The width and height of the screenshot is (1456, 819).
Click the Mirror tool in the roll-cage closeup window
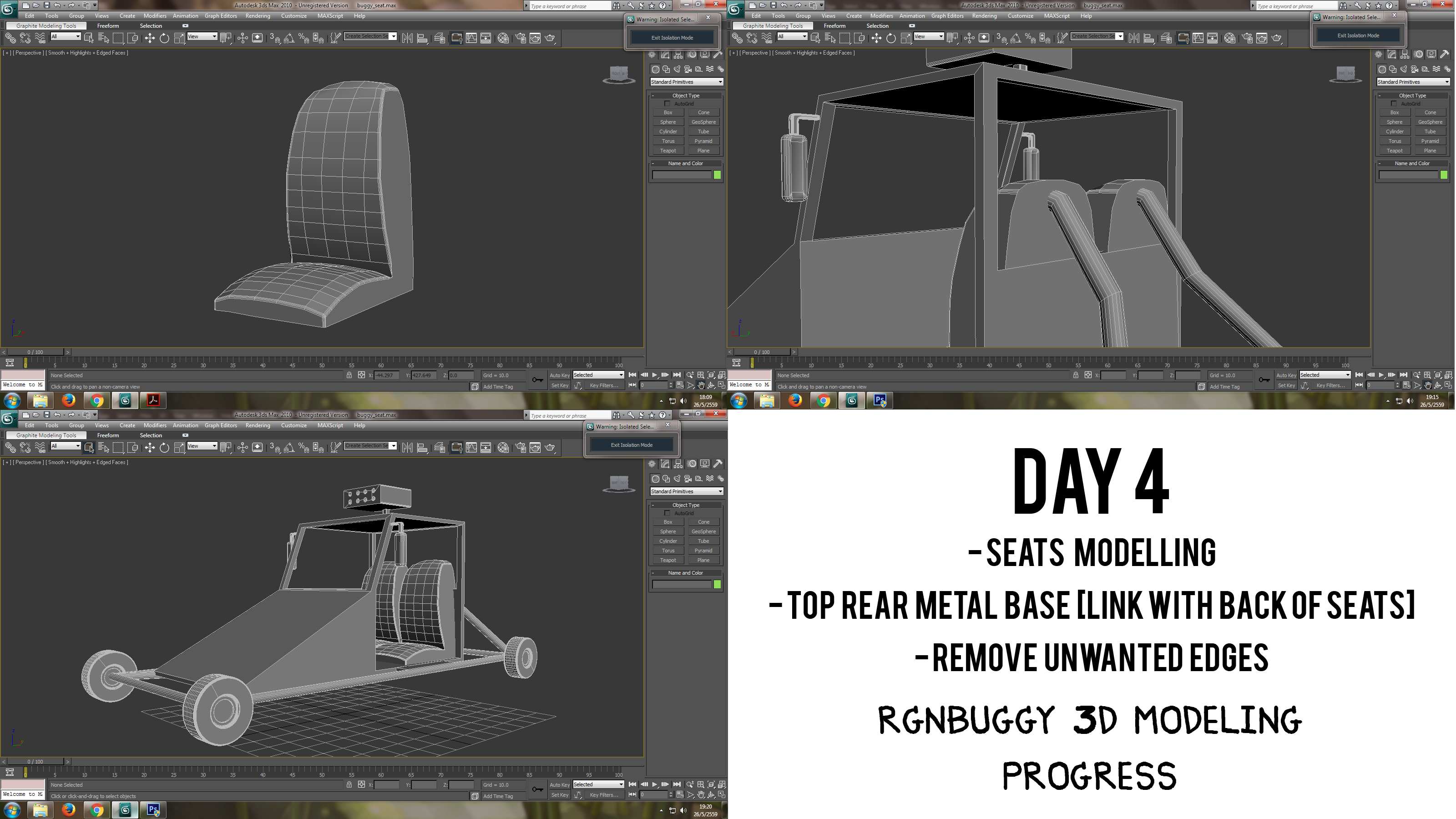point(1133,38)
